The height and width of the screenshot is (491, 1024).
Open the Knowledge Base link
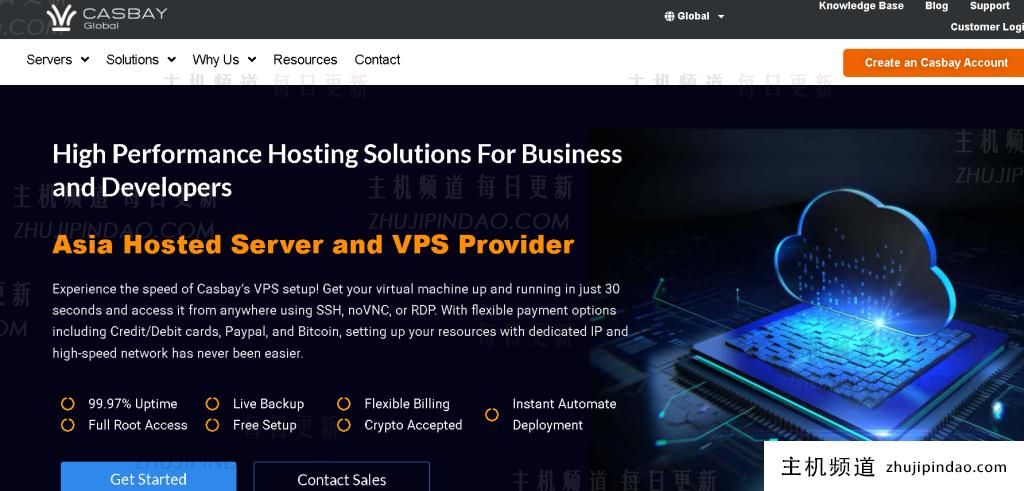click(x=861, y=6)
